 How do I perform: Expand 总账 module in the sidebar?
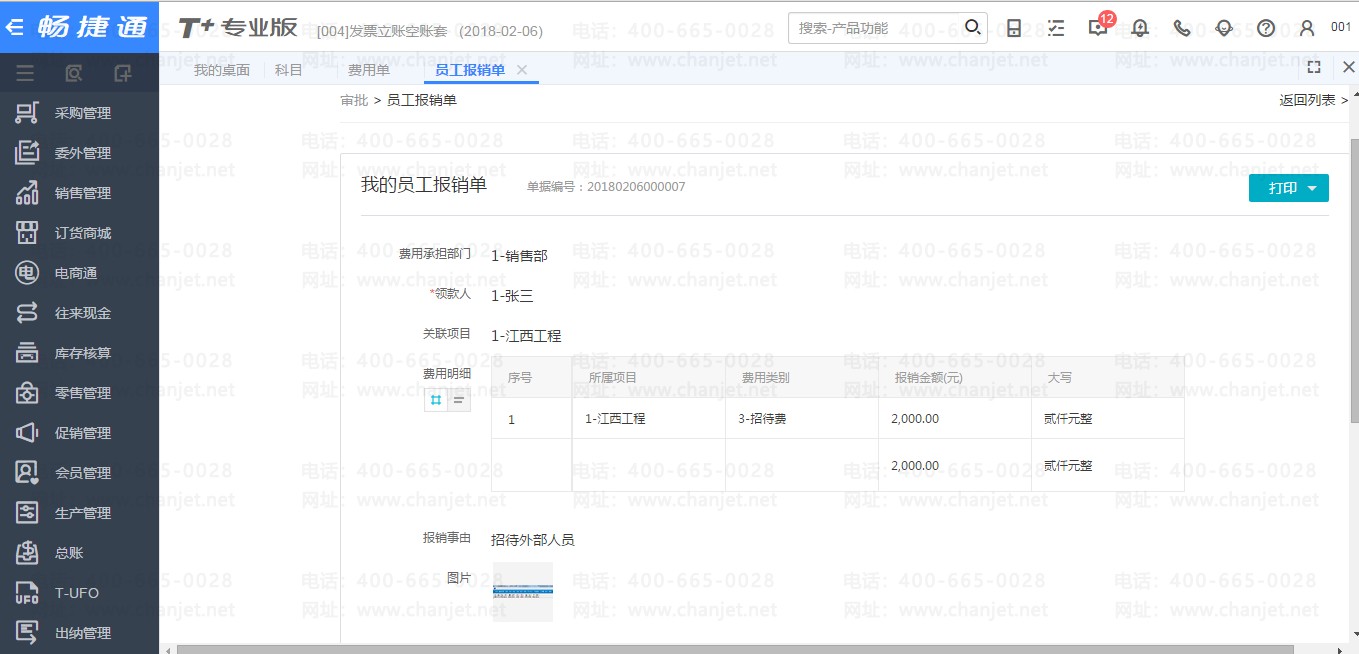[68, 553]
